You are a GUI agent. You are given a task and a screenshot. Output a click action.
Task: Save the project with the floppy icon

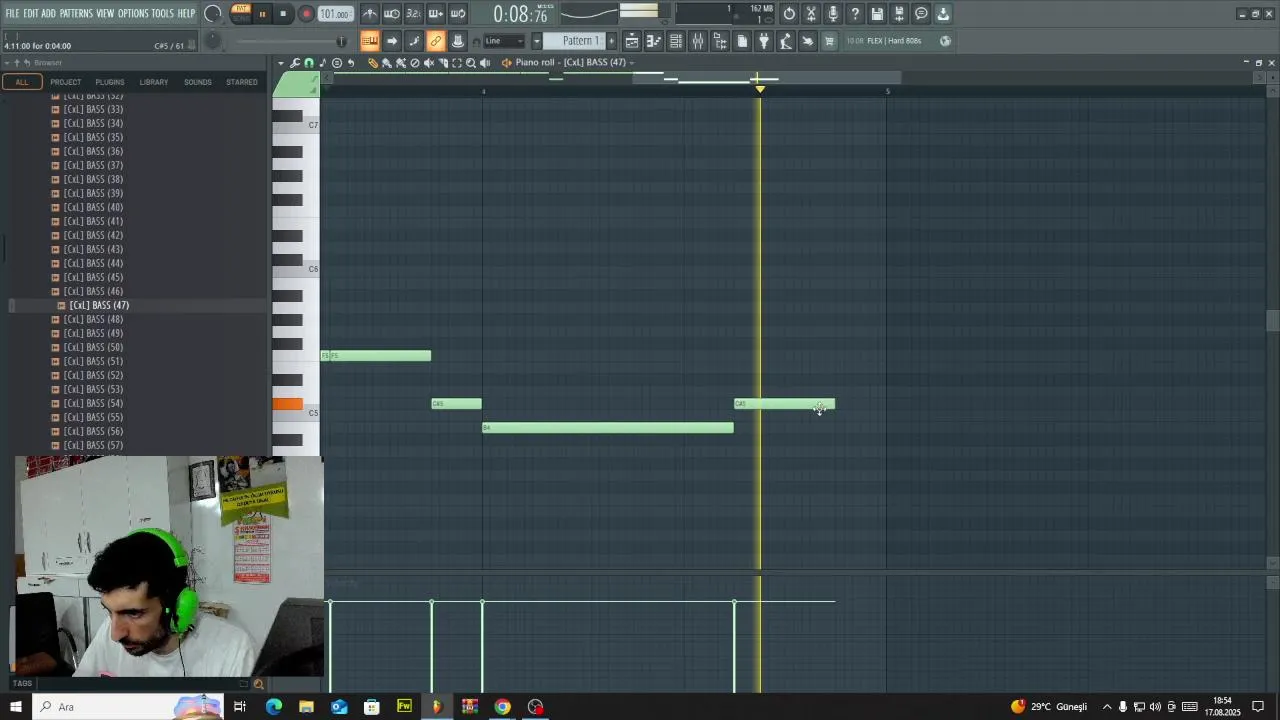[877, 14]
